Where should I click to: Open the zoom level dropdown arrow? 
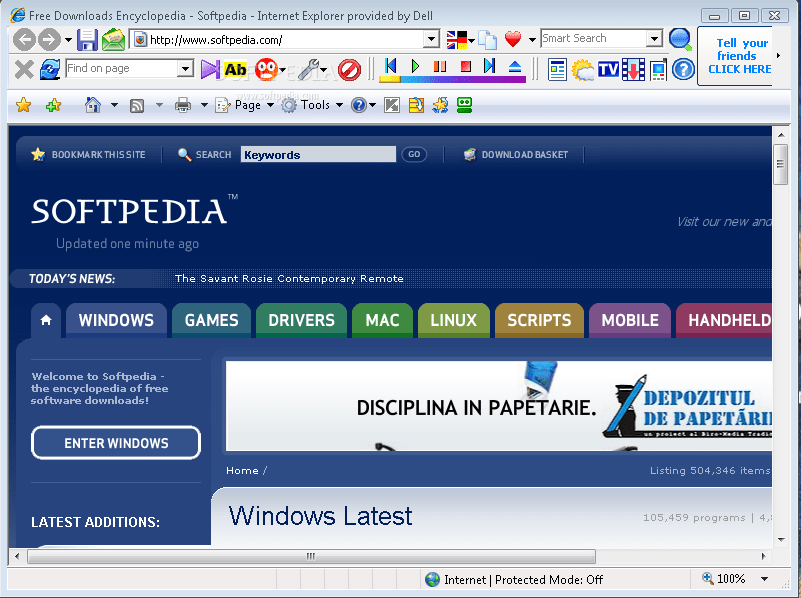click(765, 579)
